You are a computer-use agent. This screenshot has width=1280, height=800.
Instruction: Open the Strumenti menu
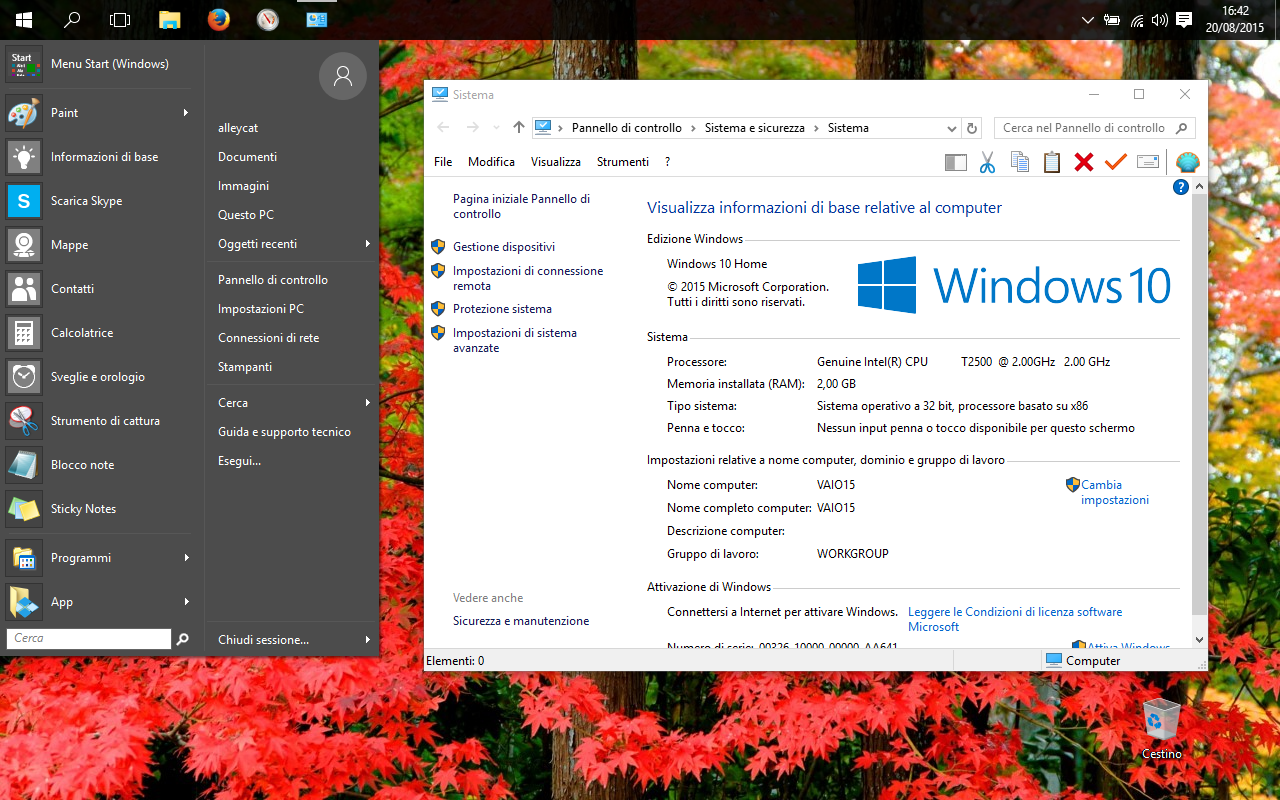point(623,162)
